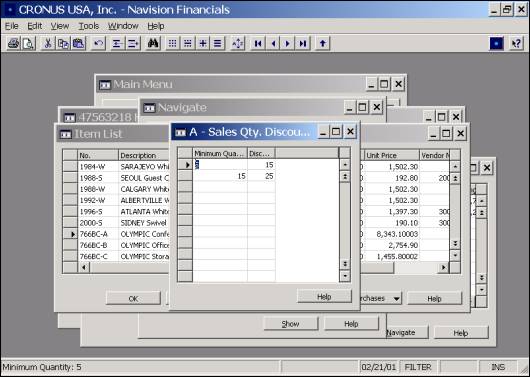The image size is (530, 377).
Task: Click the What's This help icon
Action: pos(516,43)
